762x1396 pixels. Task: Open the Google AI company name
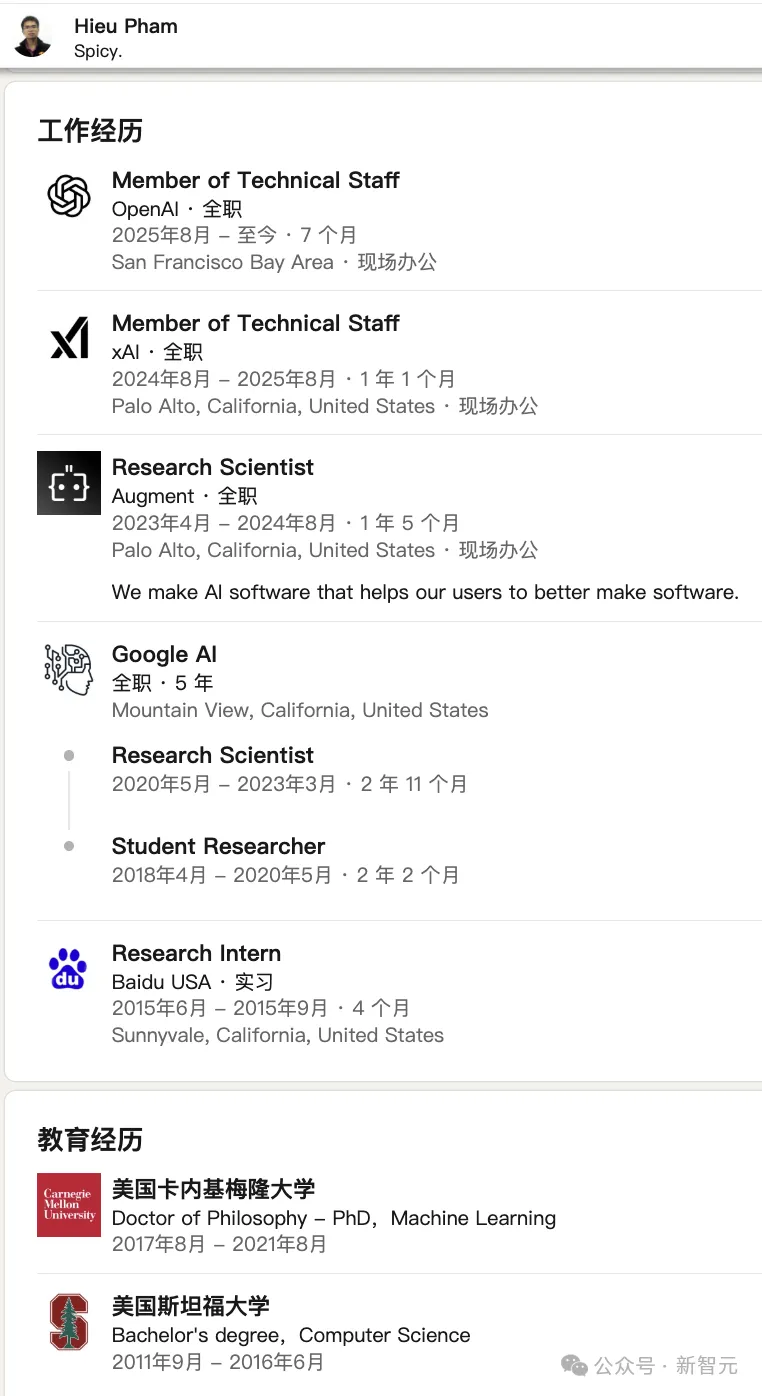[164, 654]
